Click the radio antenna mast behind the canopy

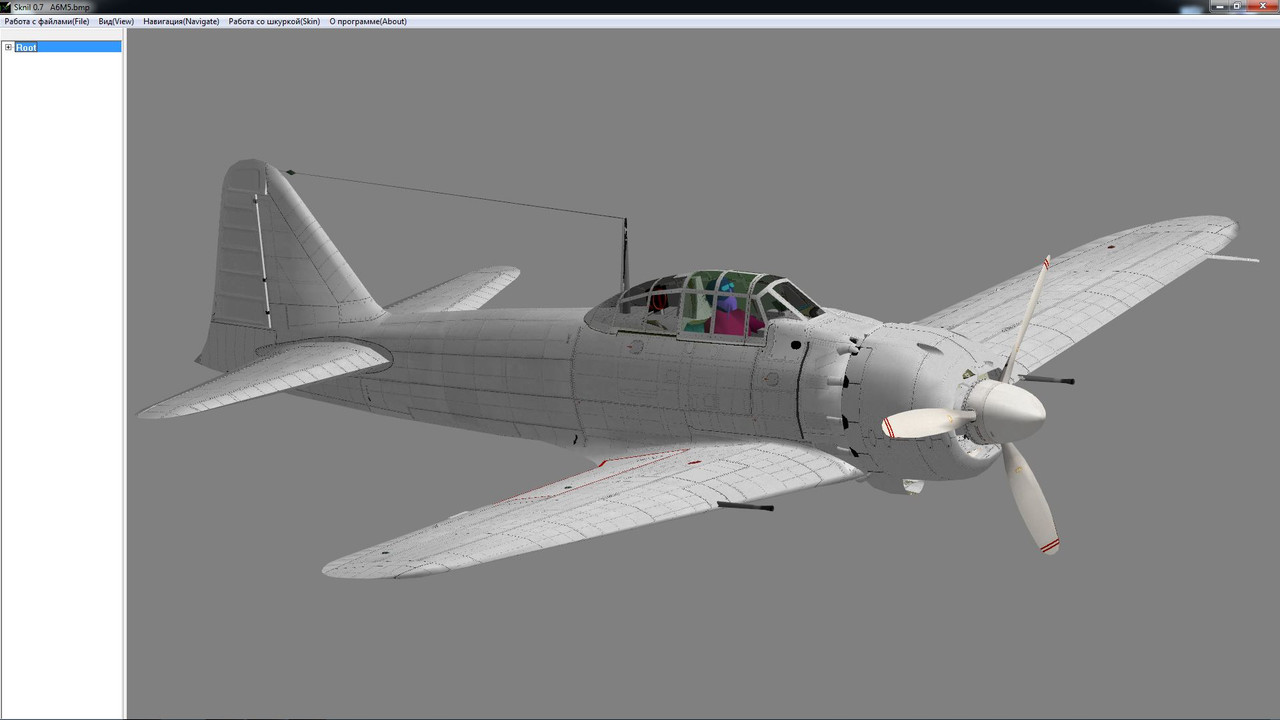(624, 255)
